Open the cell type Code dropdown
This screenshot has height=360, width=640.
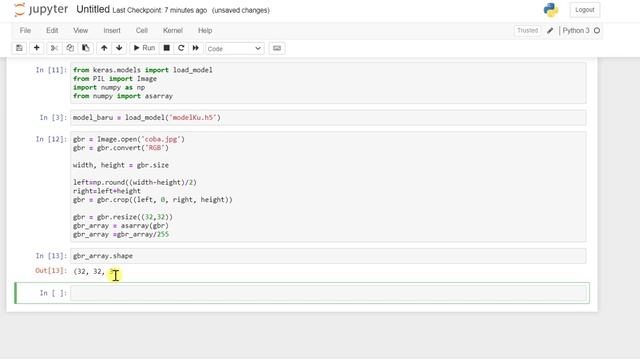(x=235, y=49)
